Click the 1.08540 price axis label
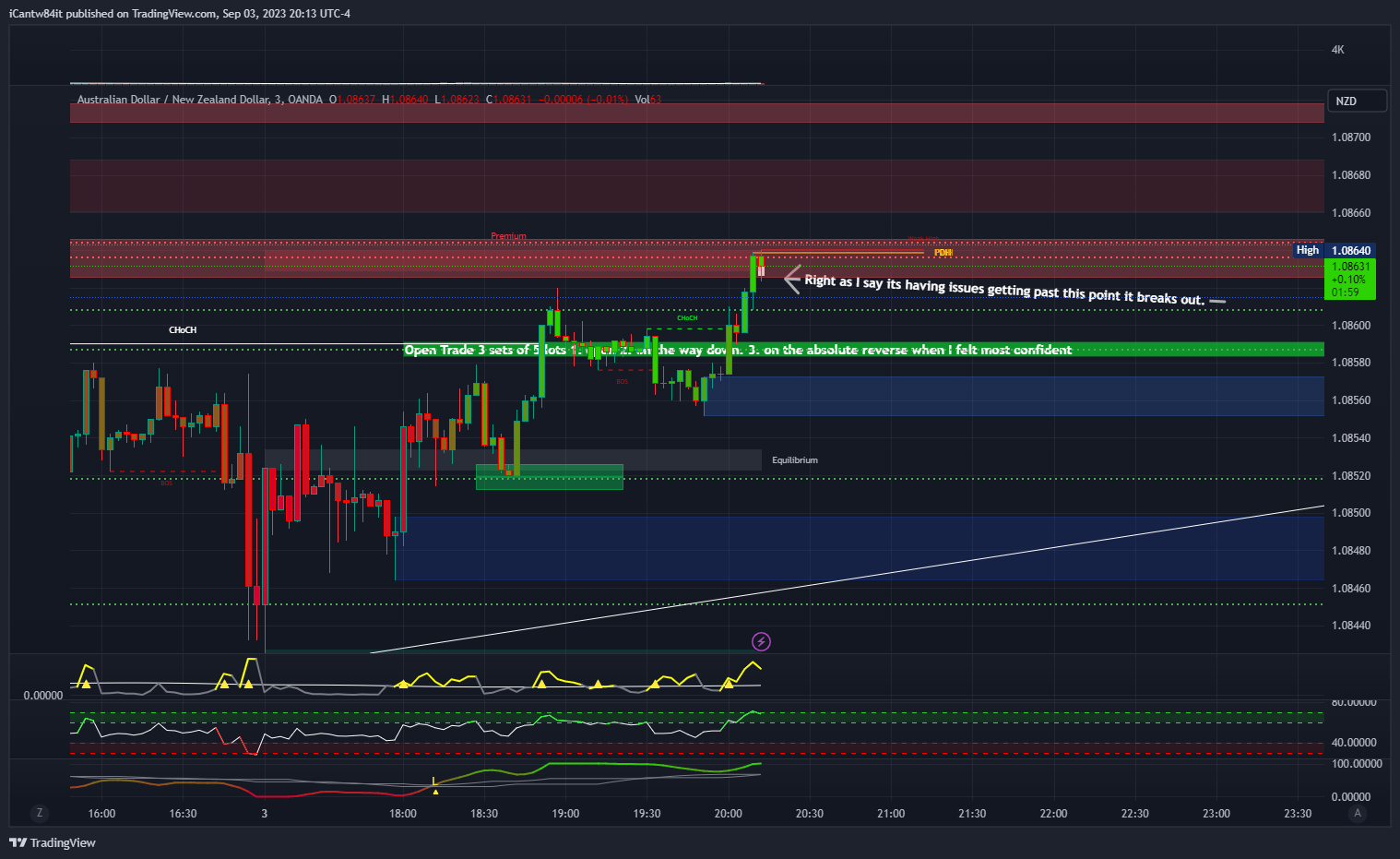Screen dimensions: 1400x859 pos(1351,438)
